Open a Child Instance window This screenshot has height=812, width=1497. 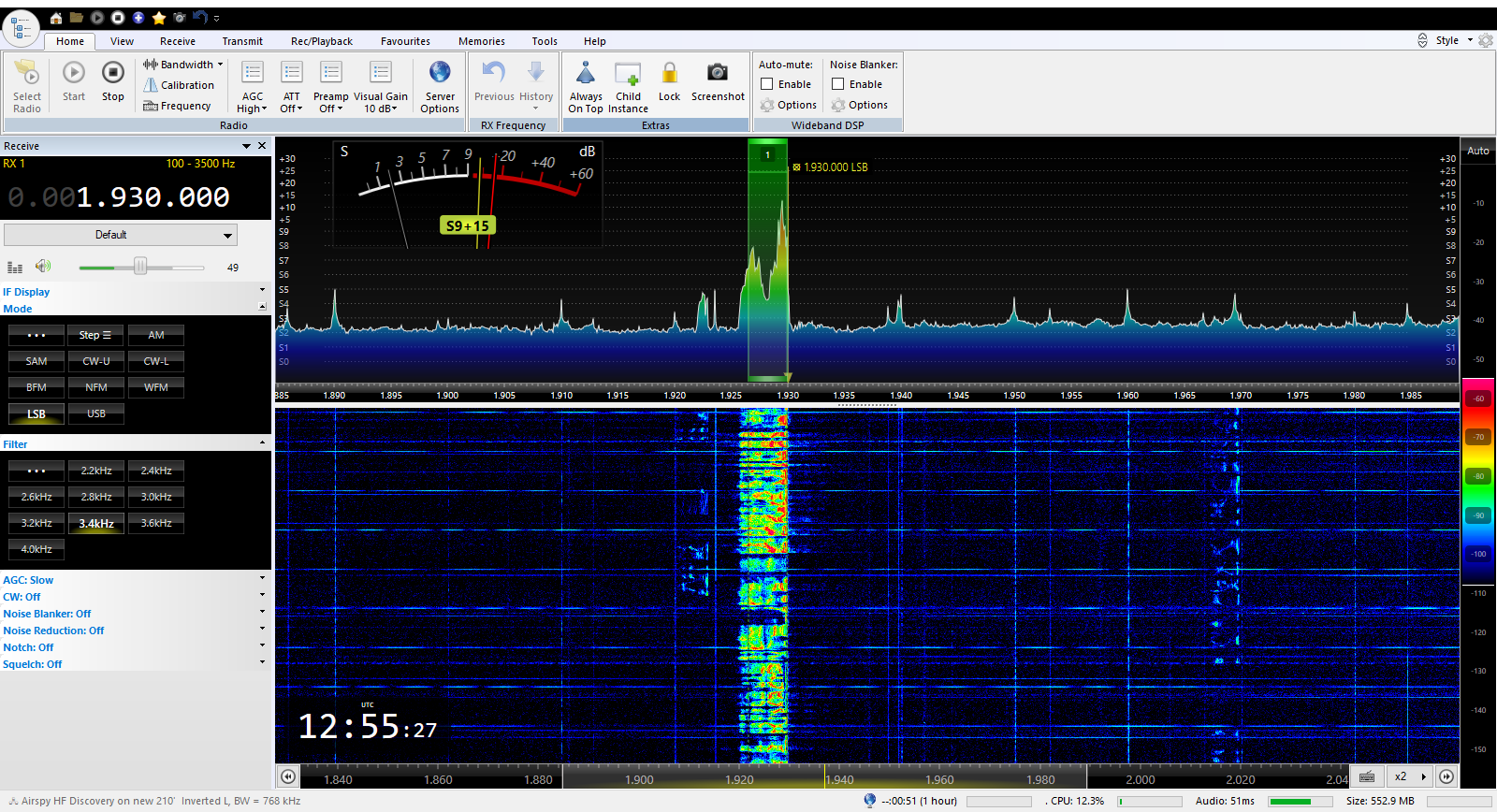[x=628, y=73]
